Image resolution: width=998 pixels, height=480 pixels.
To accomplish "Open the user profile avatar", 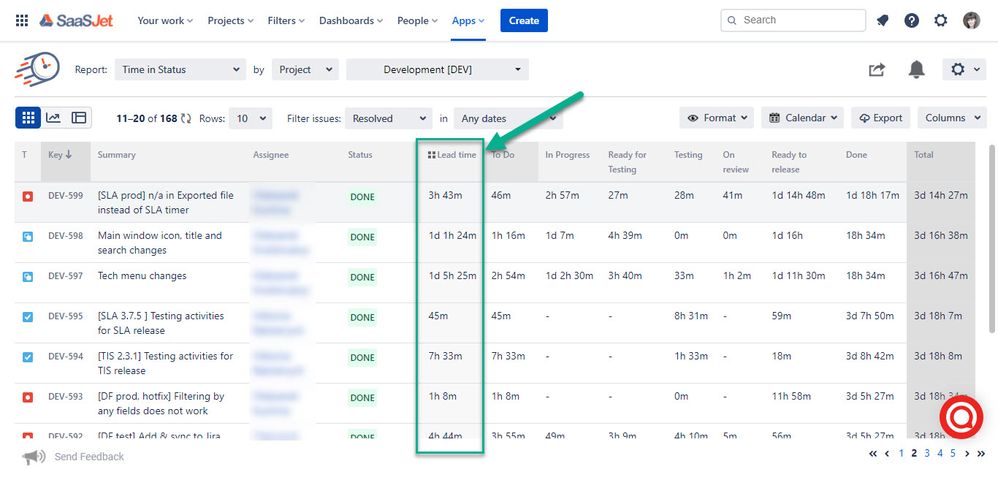I will tap(971, 20).
